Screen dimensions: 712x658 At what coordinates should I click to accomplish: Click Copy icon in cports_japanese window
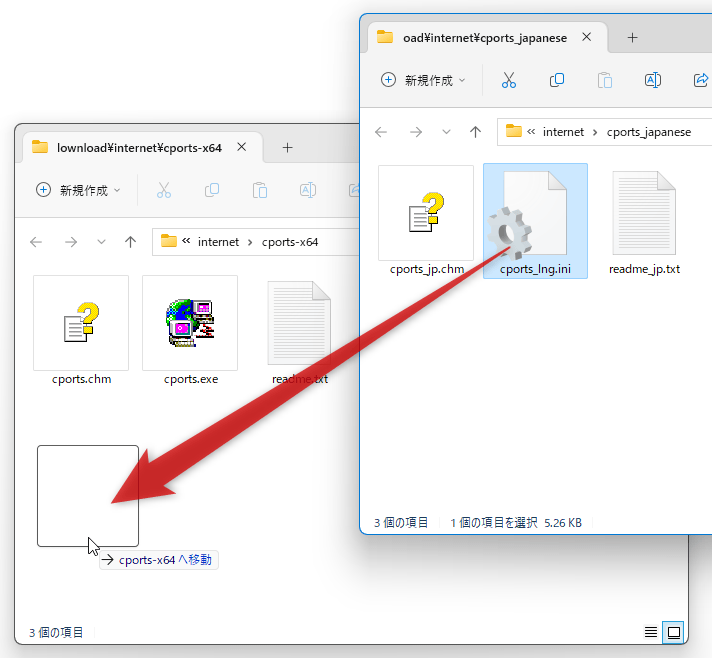coord(557,80)
